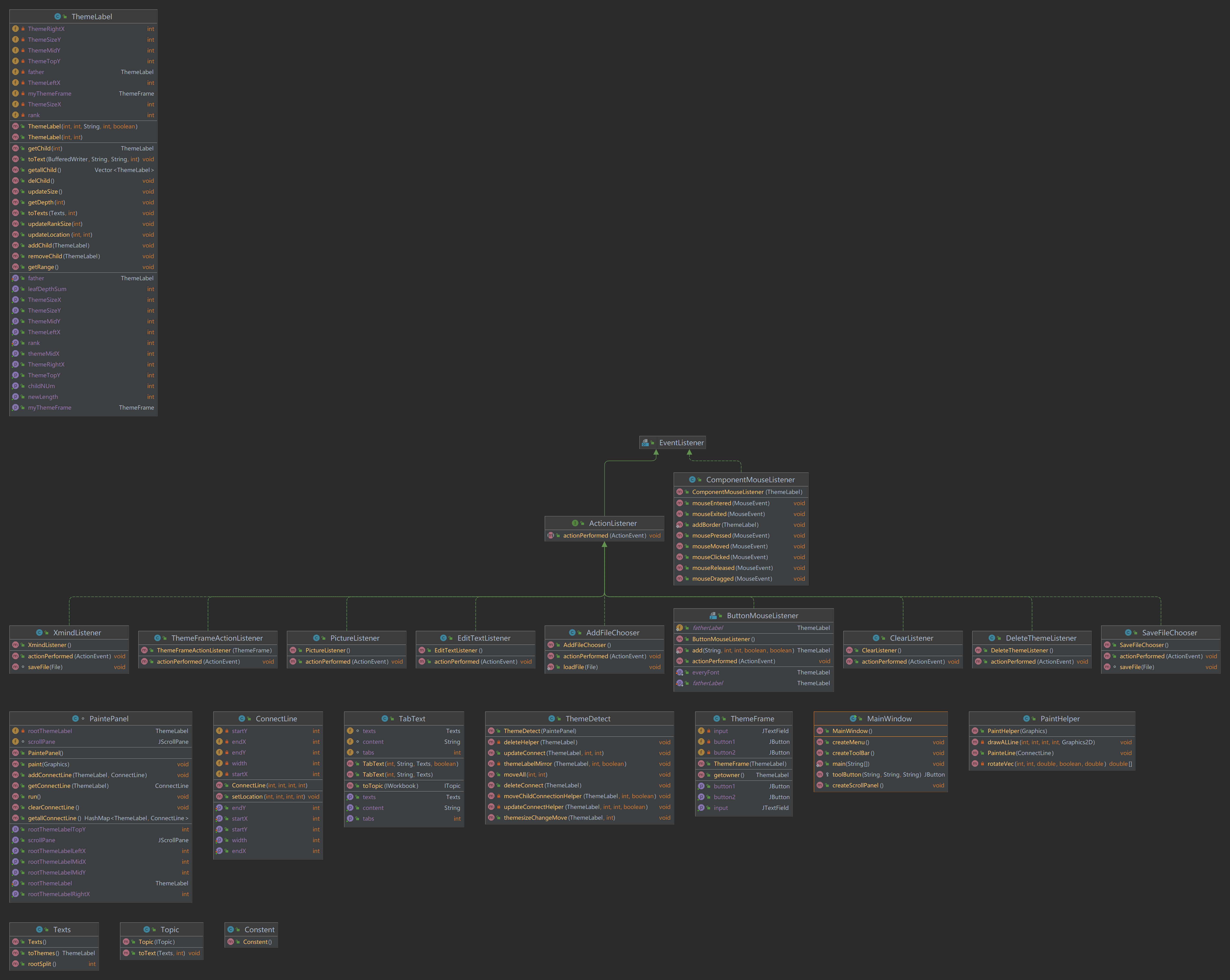Click the EventListener interface icon
This screenshot has height=980, width=1230.
click(x=645, y=443)
